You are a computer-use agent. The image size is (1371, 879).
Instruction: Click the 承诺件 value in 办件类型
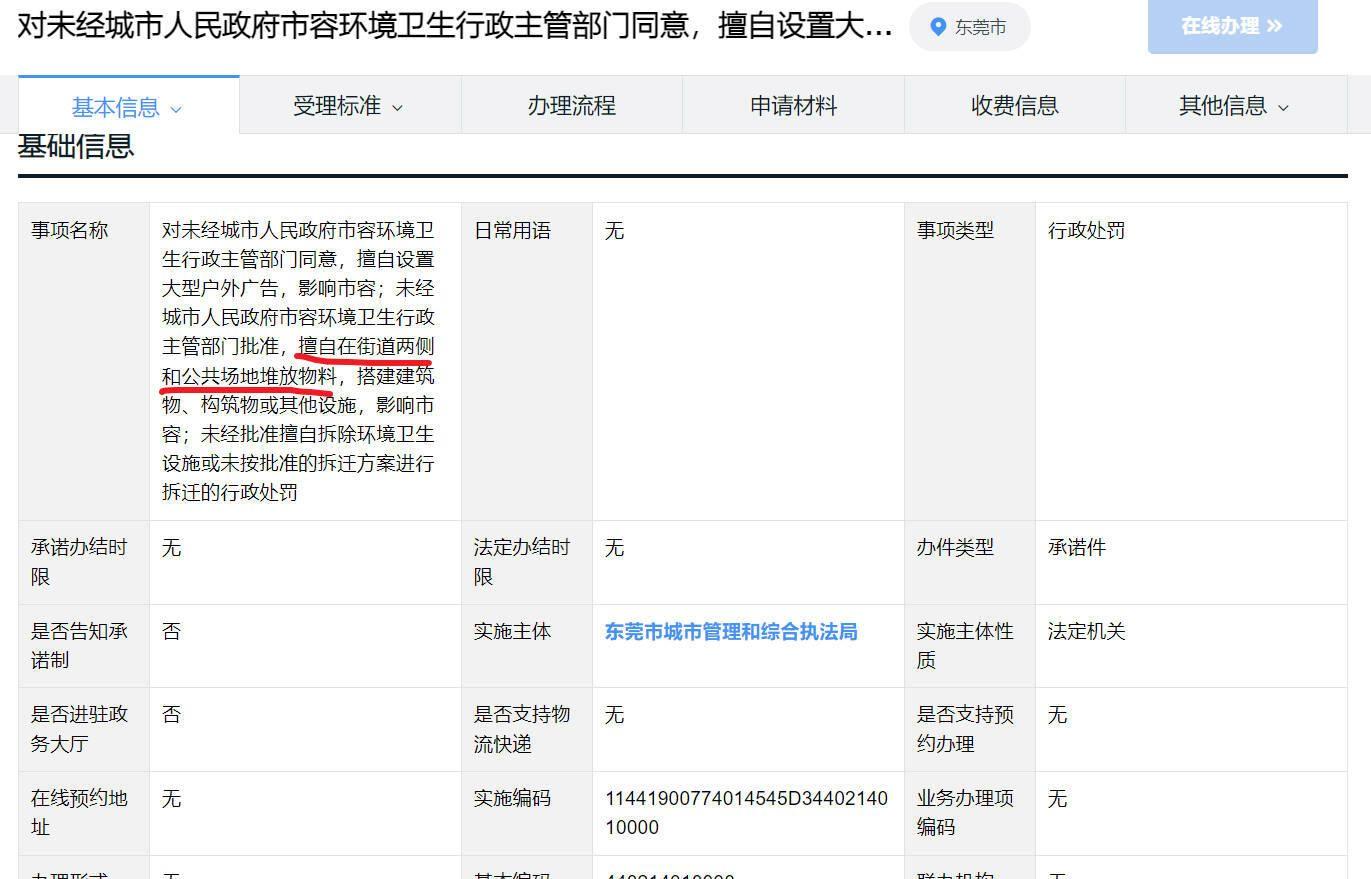tap(1076, 548)
